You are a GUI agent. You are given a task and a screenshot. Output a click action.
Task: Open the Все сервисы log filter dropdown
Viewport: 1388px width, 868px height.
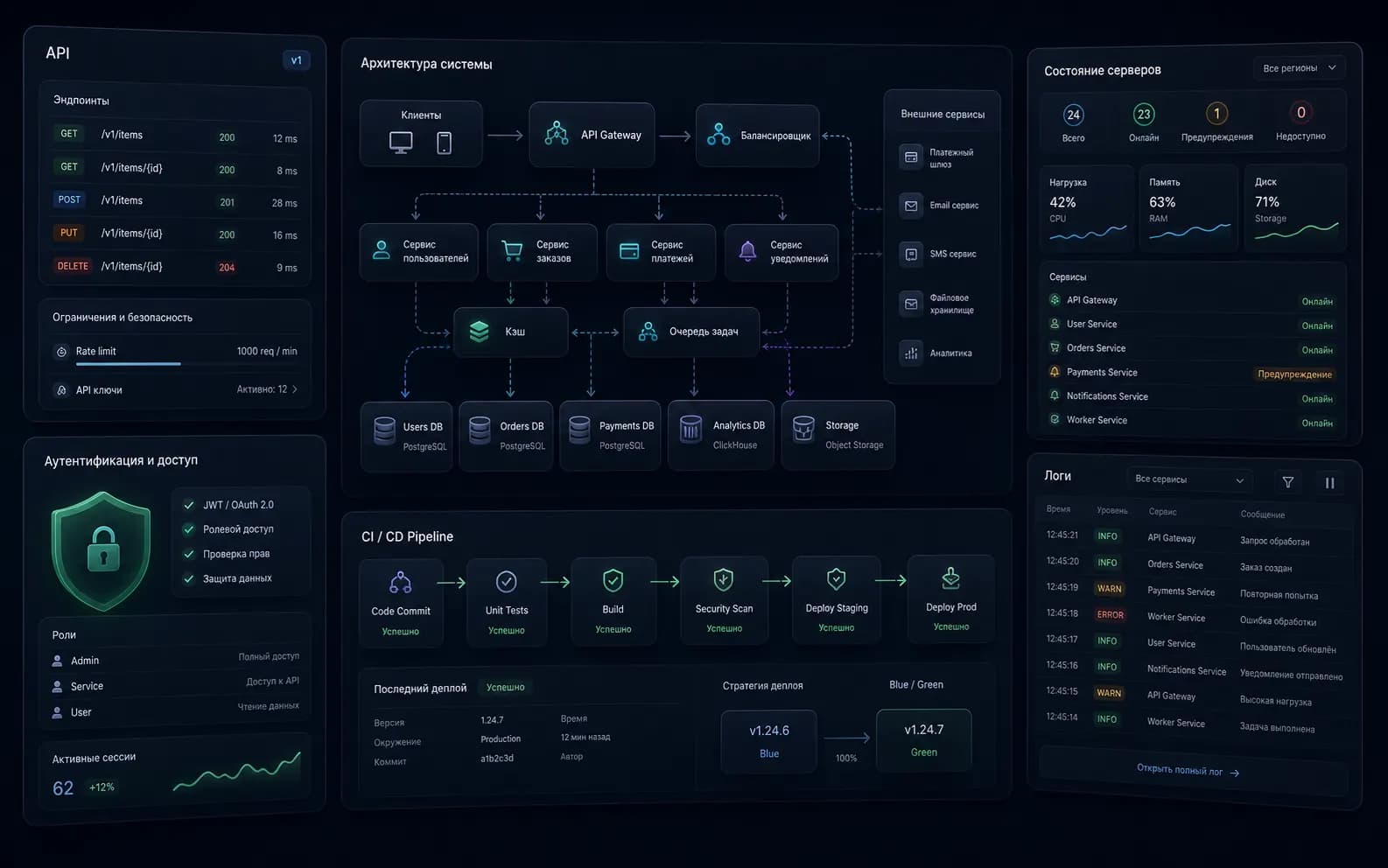pyautogui.click(x=1189, y=479)
